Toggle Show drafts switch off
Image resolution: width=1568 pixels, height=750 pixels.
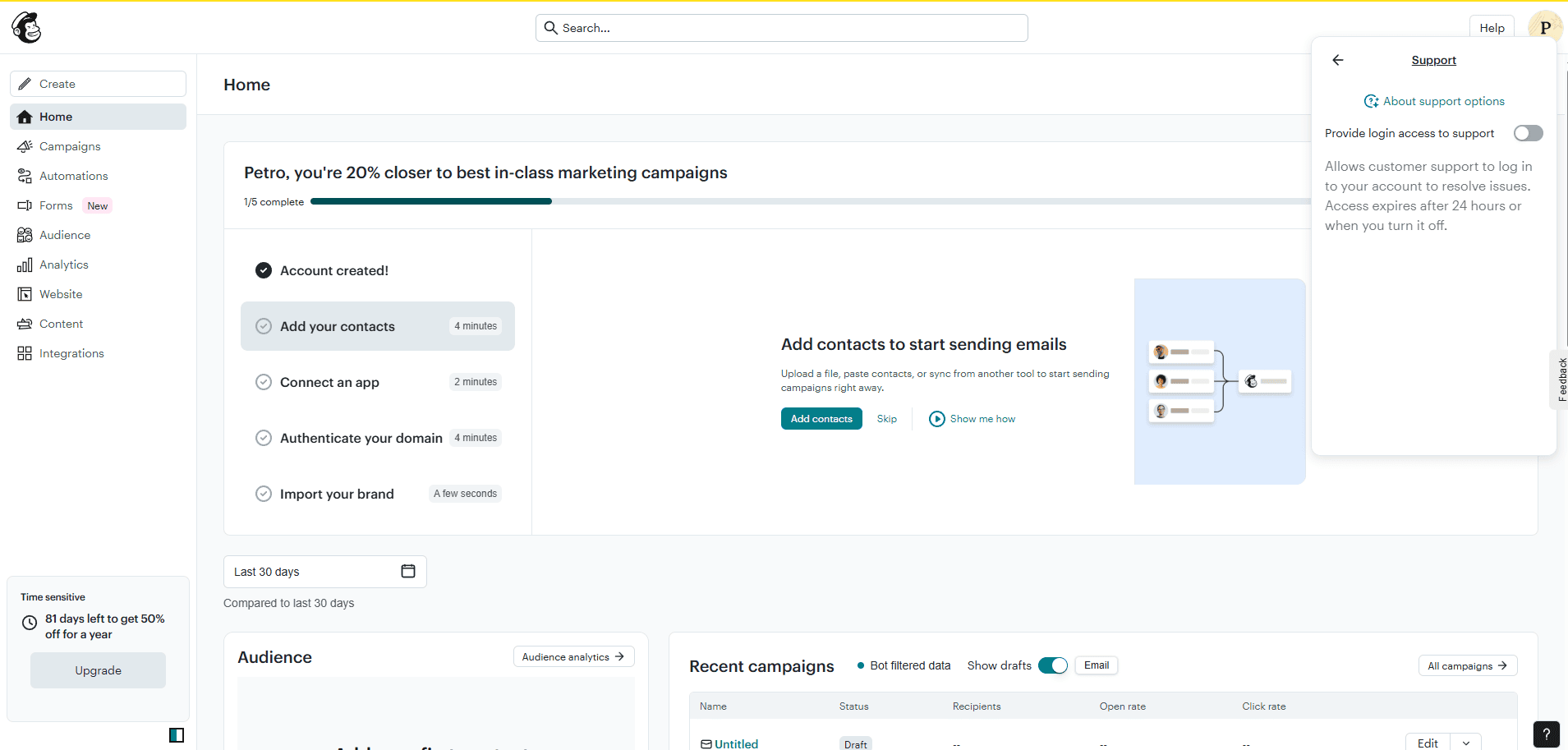click(x=1053, y=665)
